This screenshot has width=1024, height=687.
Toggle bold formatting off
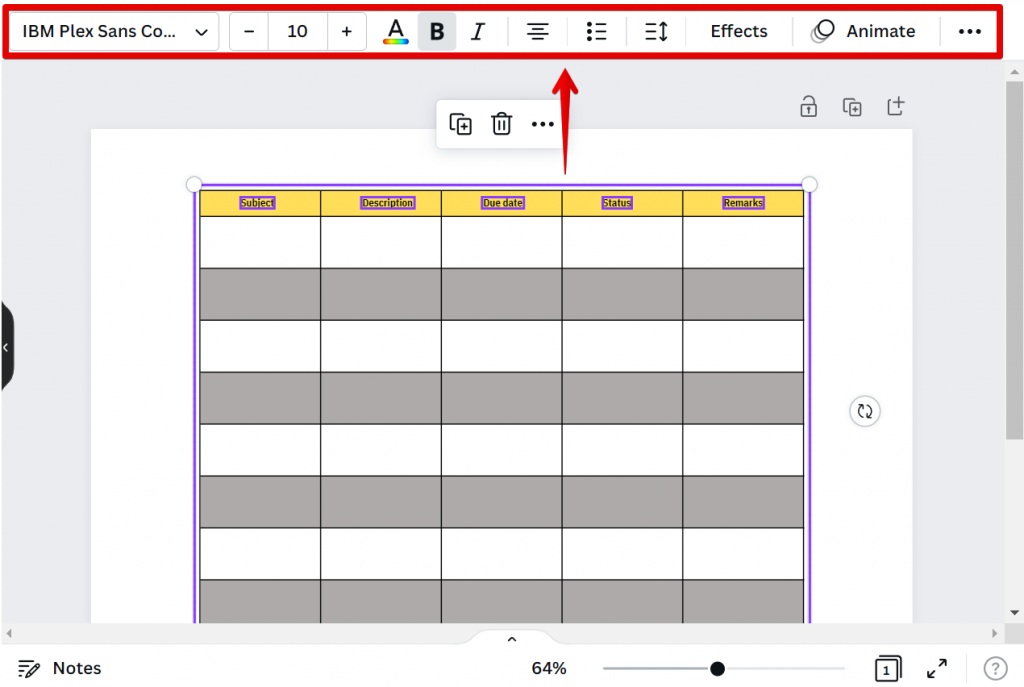pyautogui.click(x=437, y=31)
